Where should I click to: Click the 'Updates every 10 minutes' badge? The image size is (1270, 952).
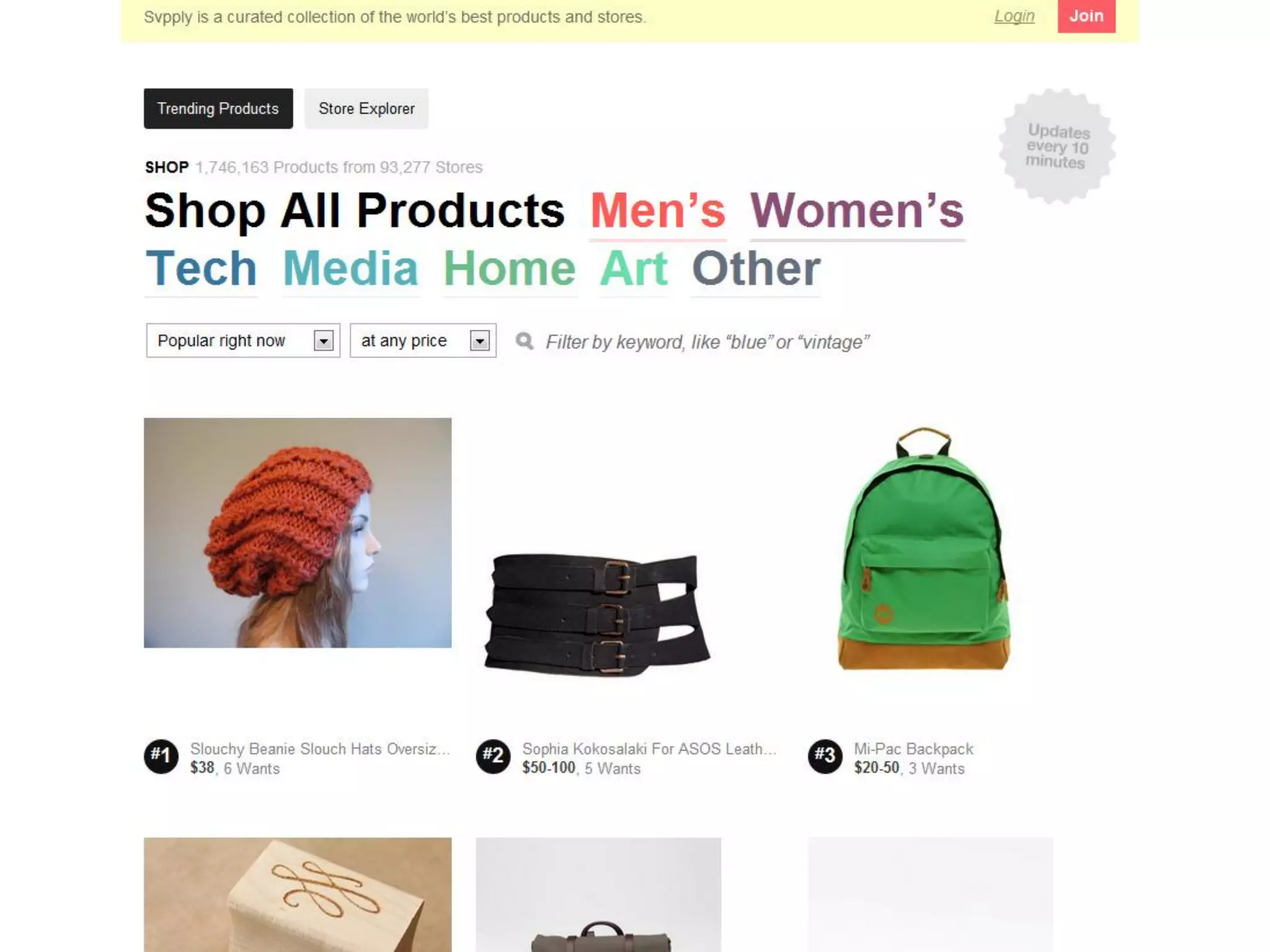1057,146
